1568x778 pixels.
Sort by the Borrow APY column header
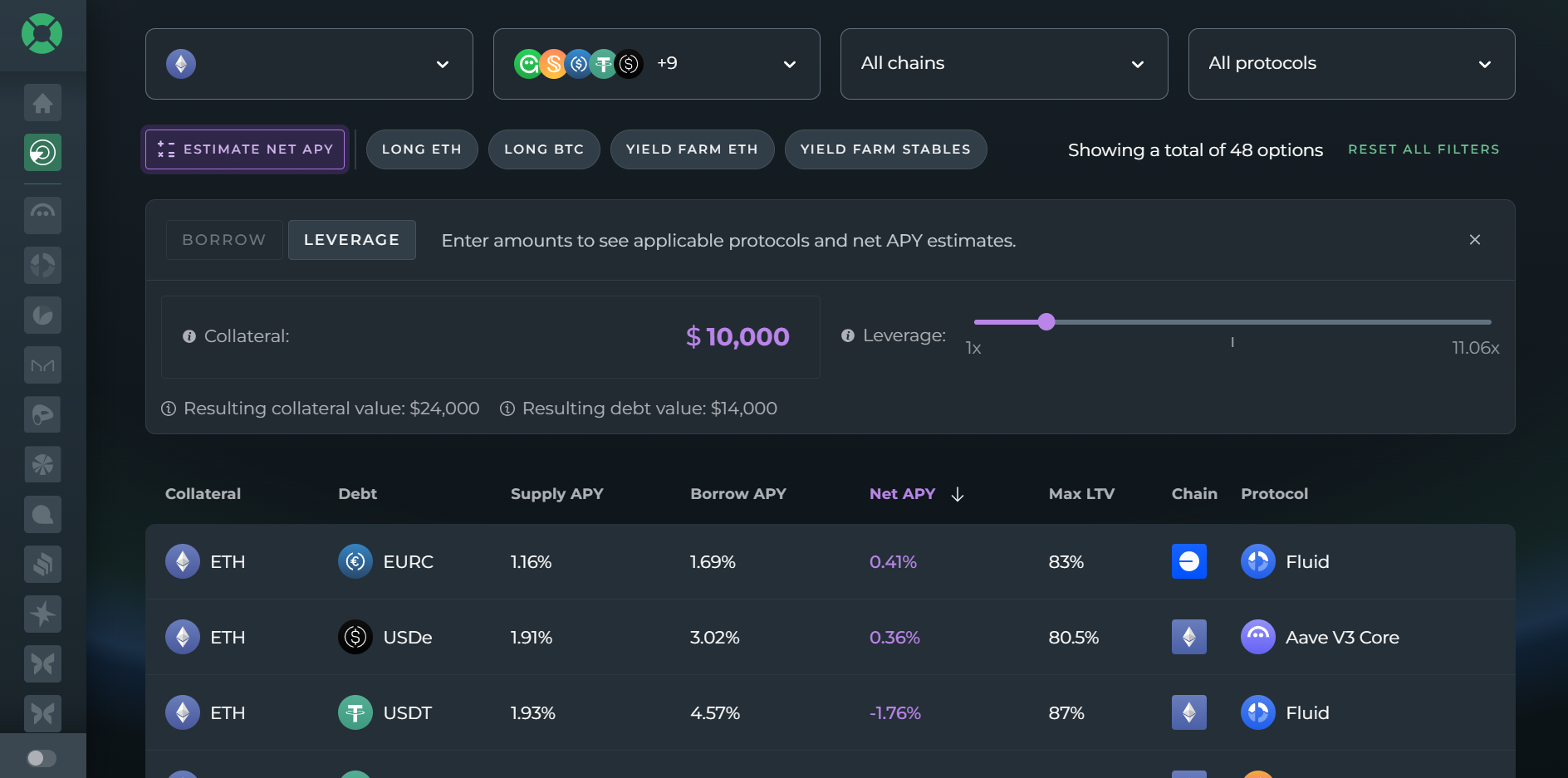point(738,494)
